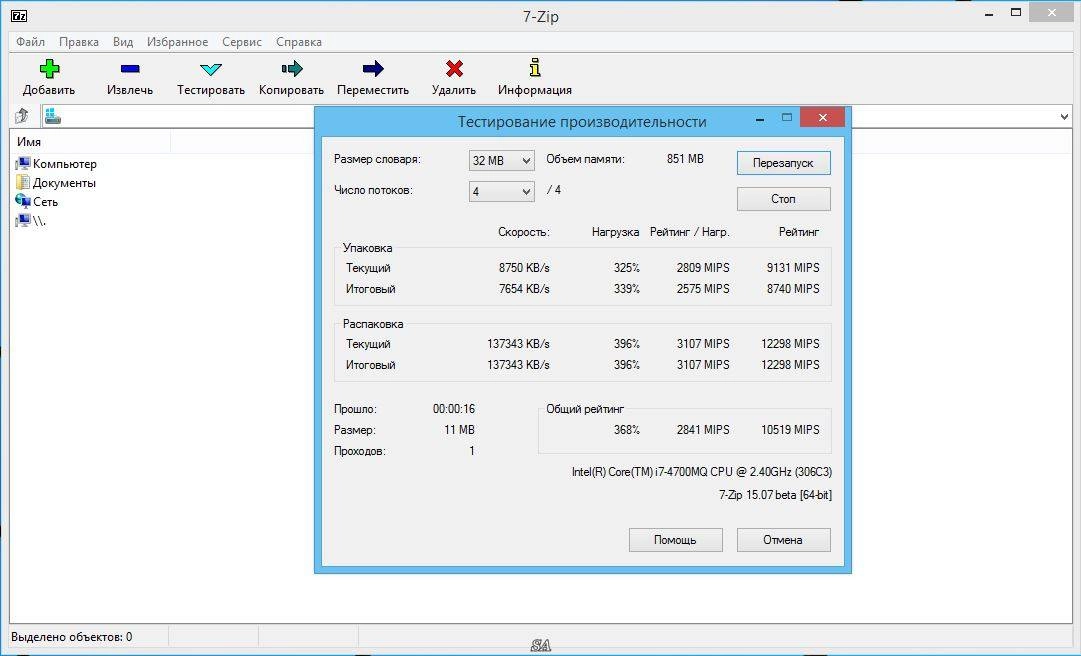1081x656 pixels.
Task: Click the 7z icon in title bar
Action: pos(19,15)
